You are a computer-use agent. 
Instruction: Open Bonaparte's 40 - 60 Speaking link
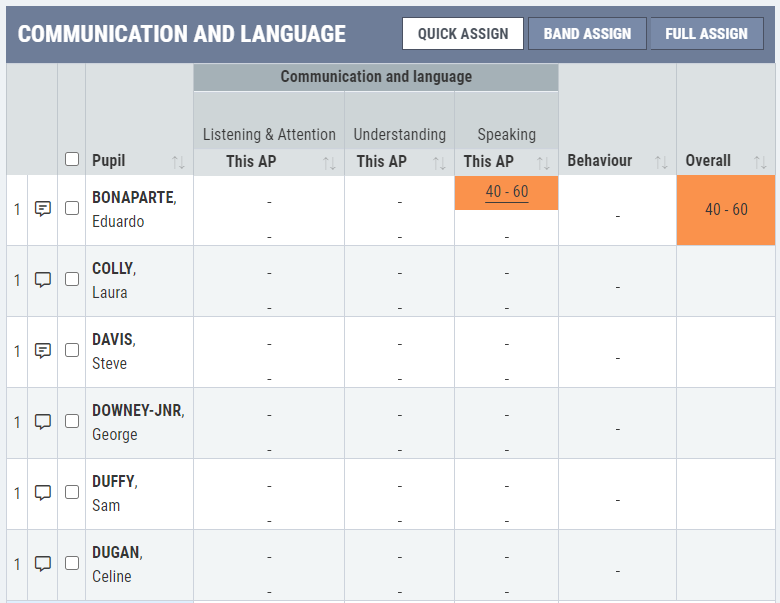[507, 192]
